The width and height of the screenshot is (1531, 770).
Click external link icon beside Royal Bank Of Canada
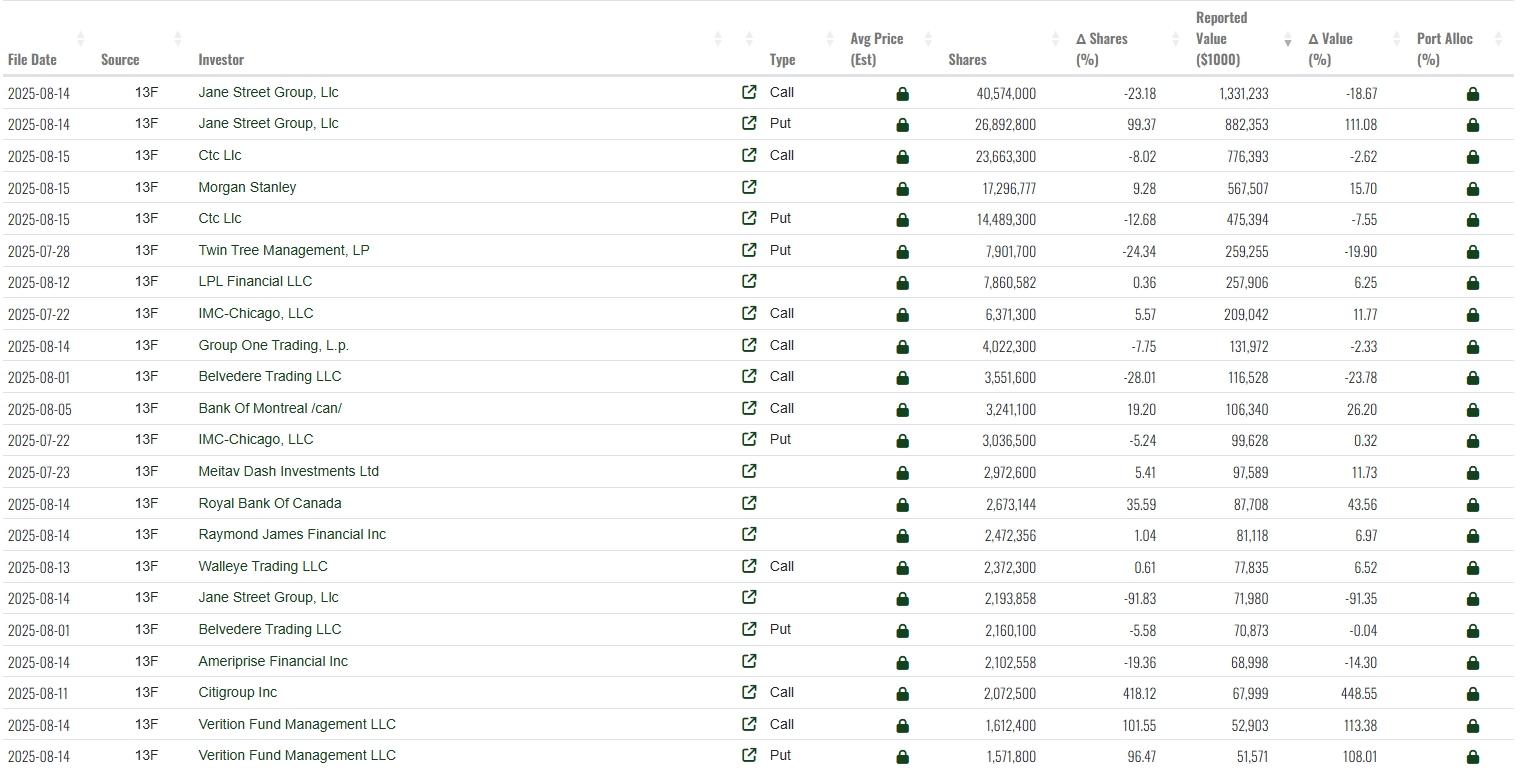coord(749,503)
